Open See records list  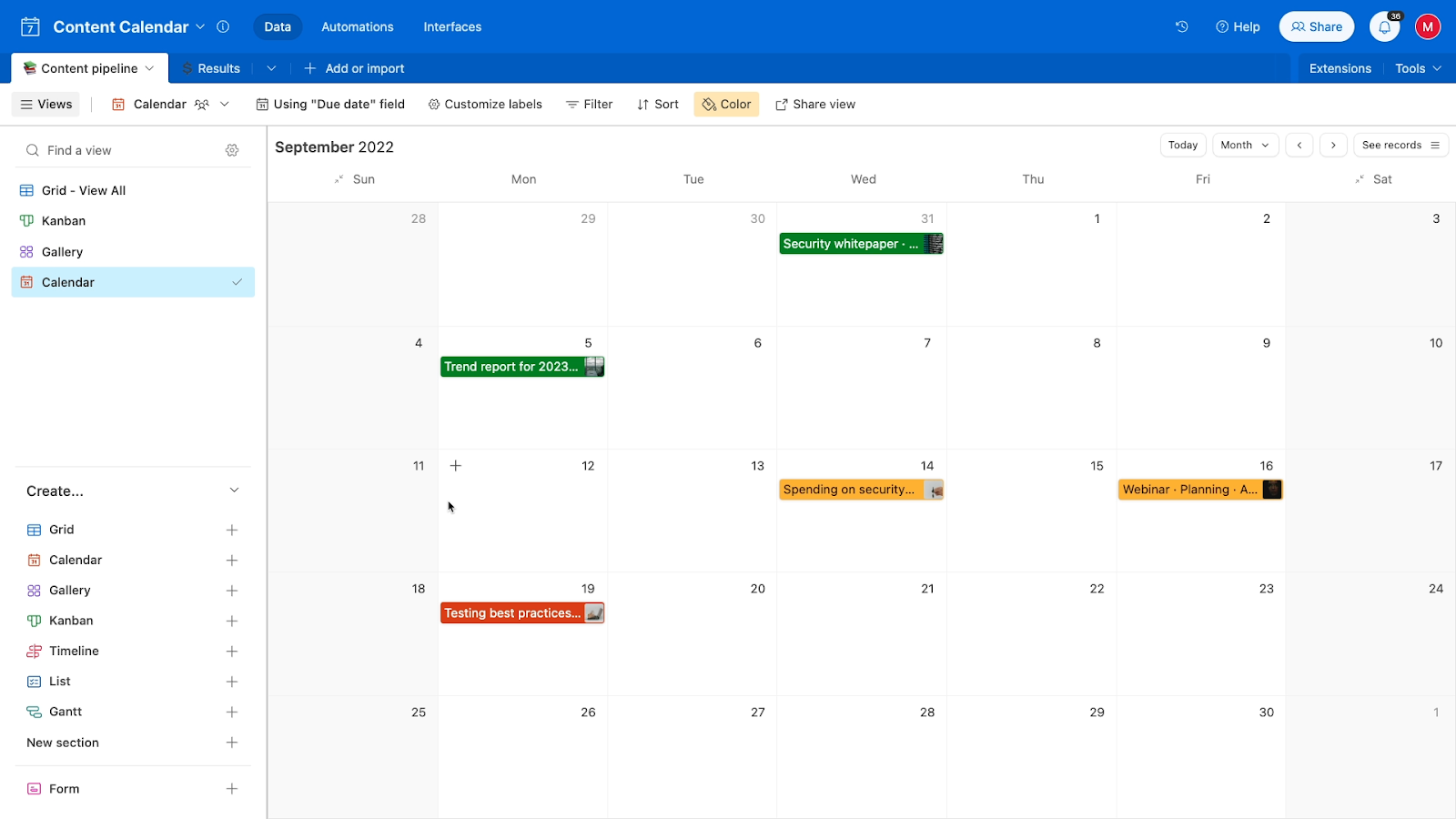pyautogui.click(x=1400, y=145)
